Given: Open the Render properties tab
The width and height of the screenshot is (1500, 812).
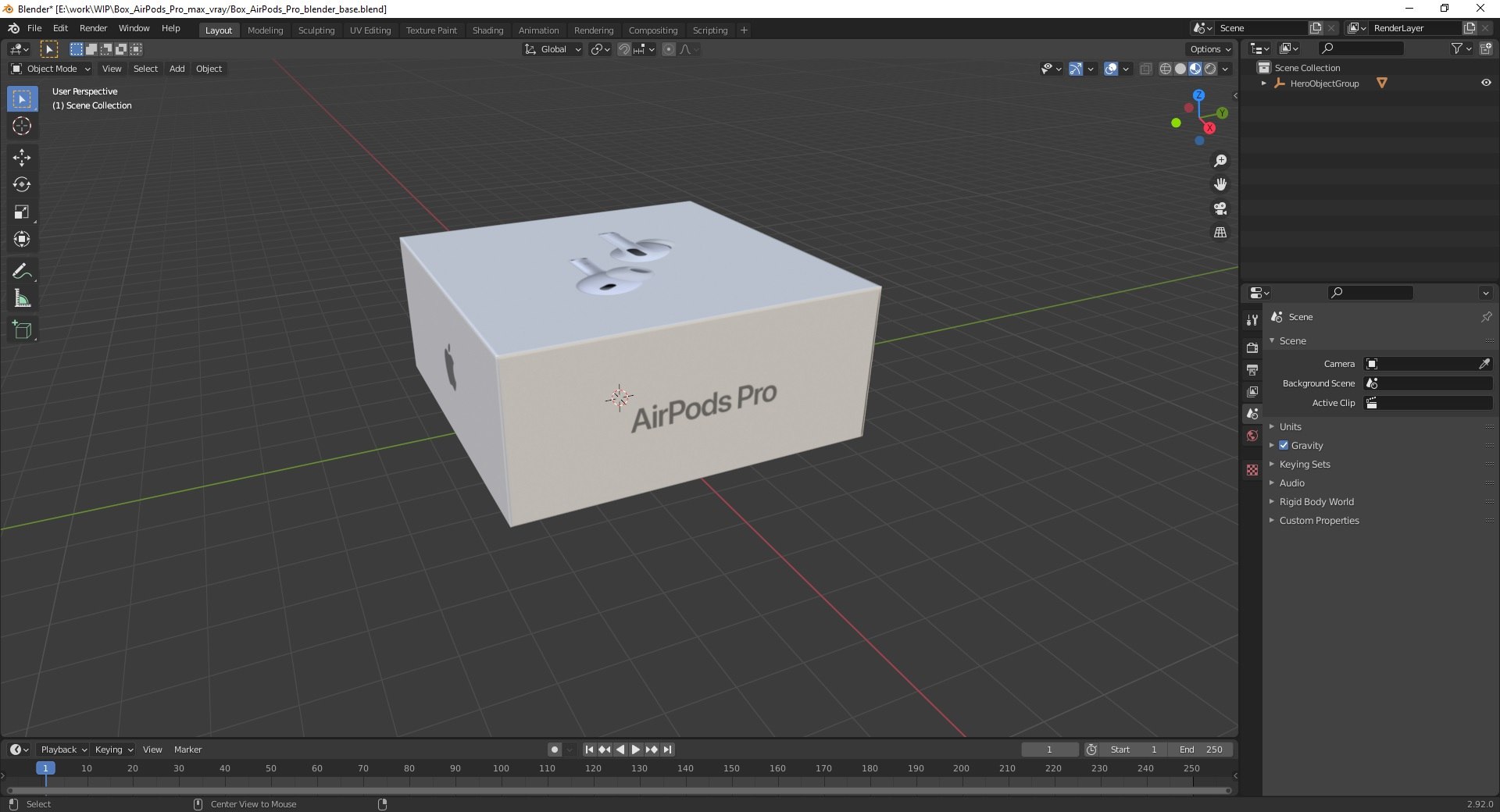Looking at the screenshot, I should tap(1252, 347).
